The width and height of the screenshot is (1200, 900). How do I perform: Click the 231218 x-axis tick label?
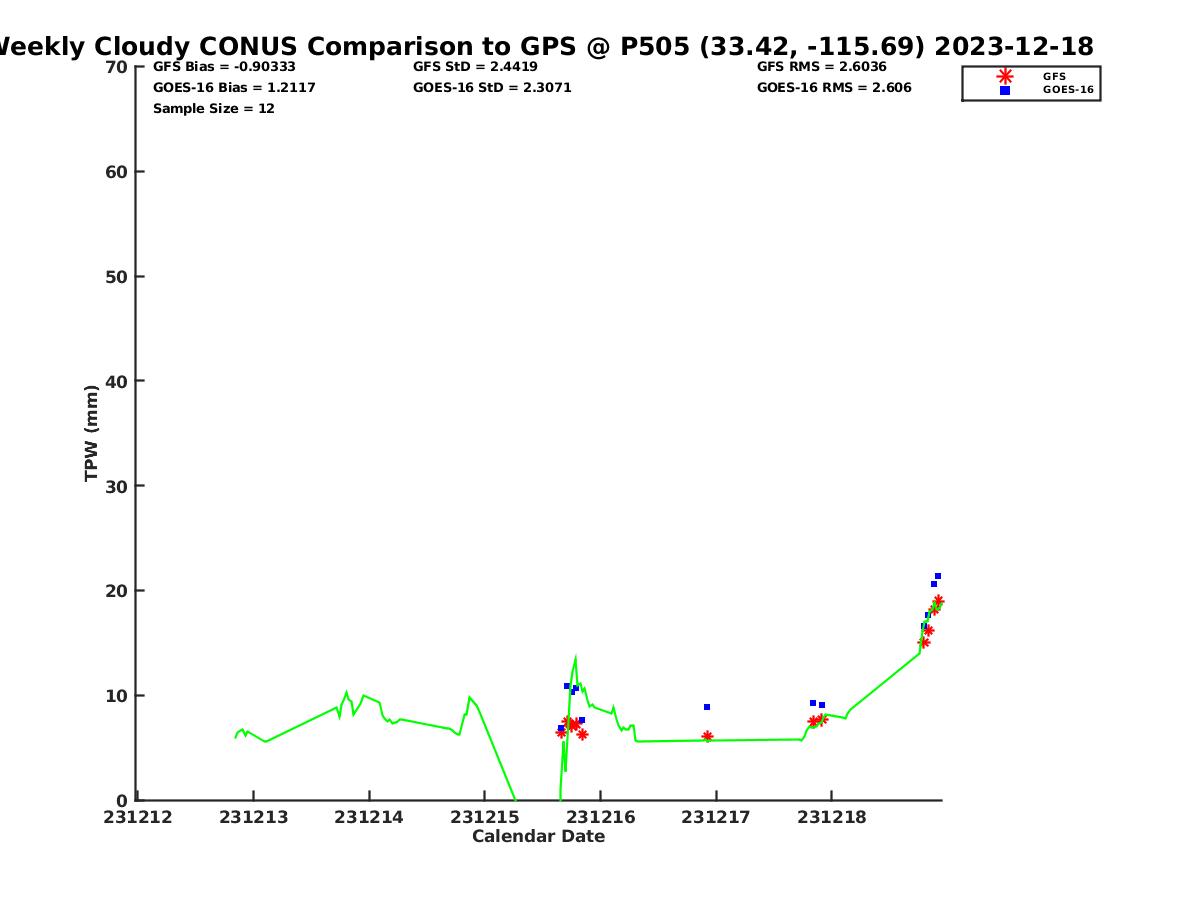(x=831, y=817)
